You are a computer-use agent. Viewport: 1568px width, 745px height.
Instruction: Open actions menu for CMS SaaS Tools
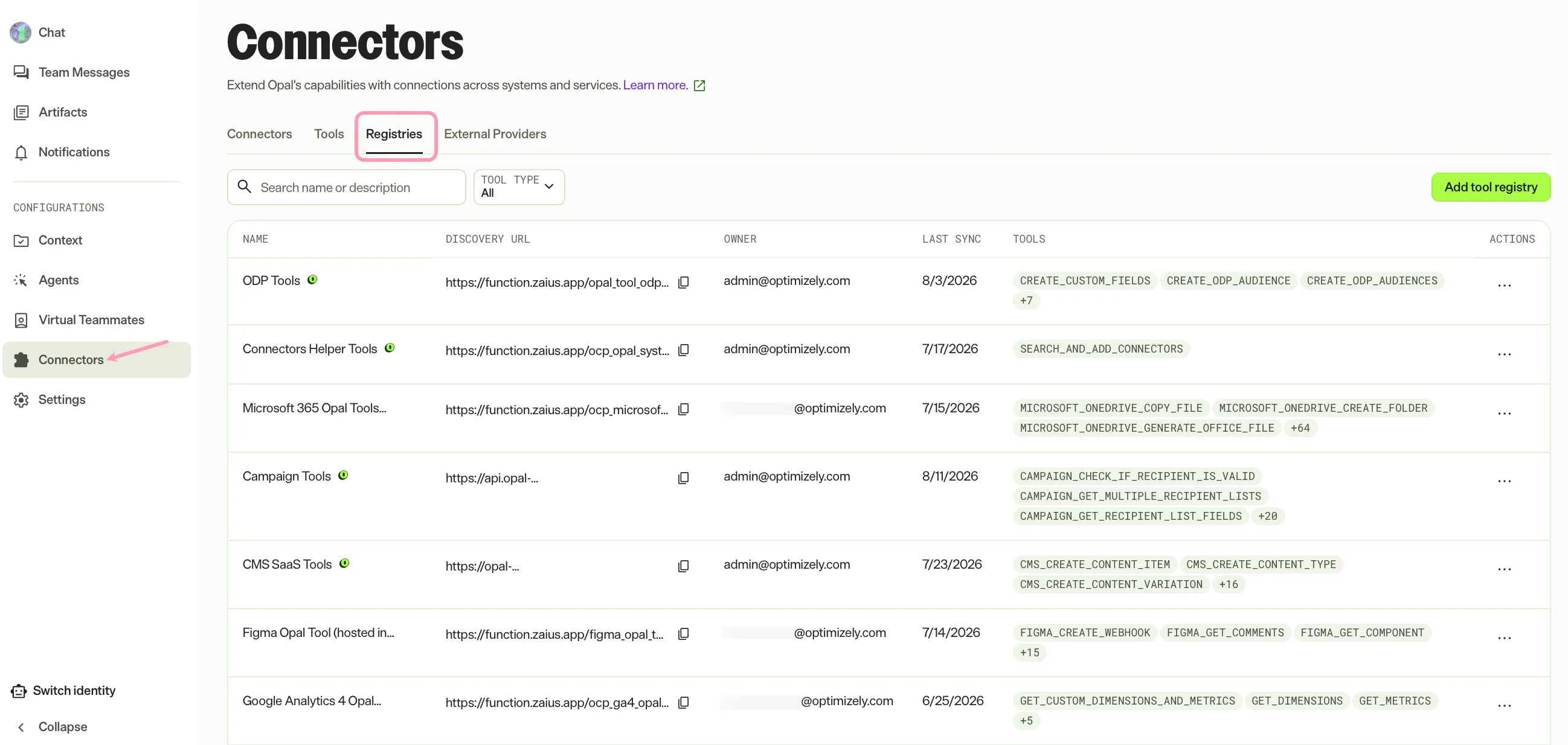click(1504, 570)
